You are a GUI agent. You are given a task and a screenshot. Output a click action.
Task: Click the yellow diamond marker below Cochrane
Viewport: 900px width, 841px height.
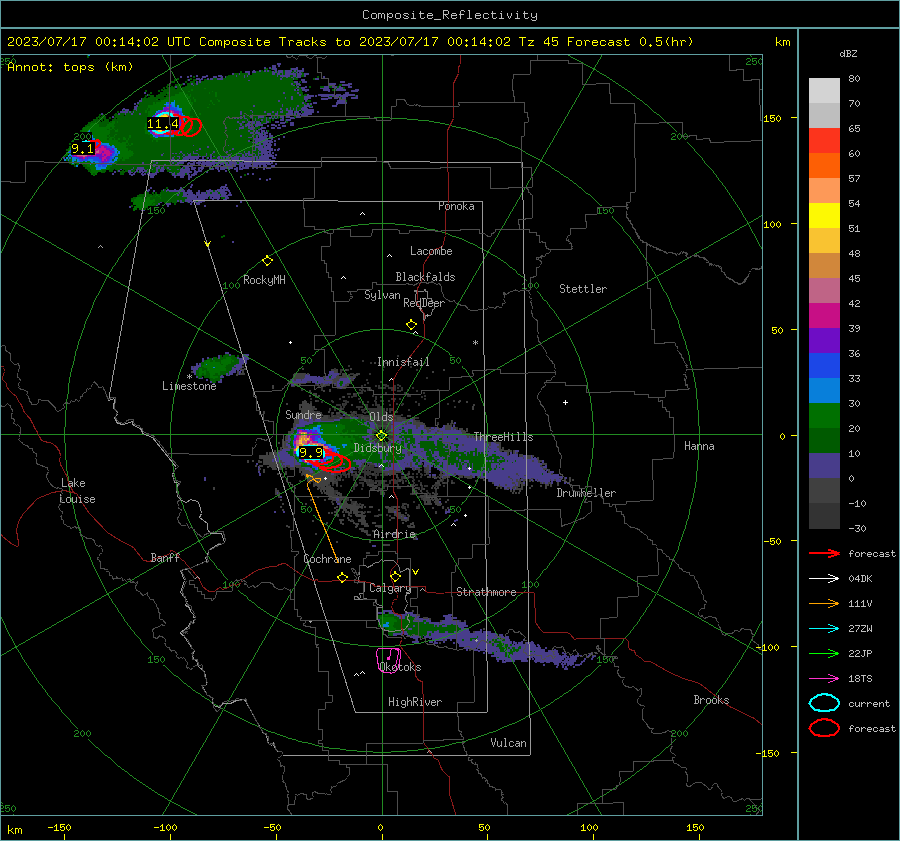pyautogui.click(x=342, y=577)
